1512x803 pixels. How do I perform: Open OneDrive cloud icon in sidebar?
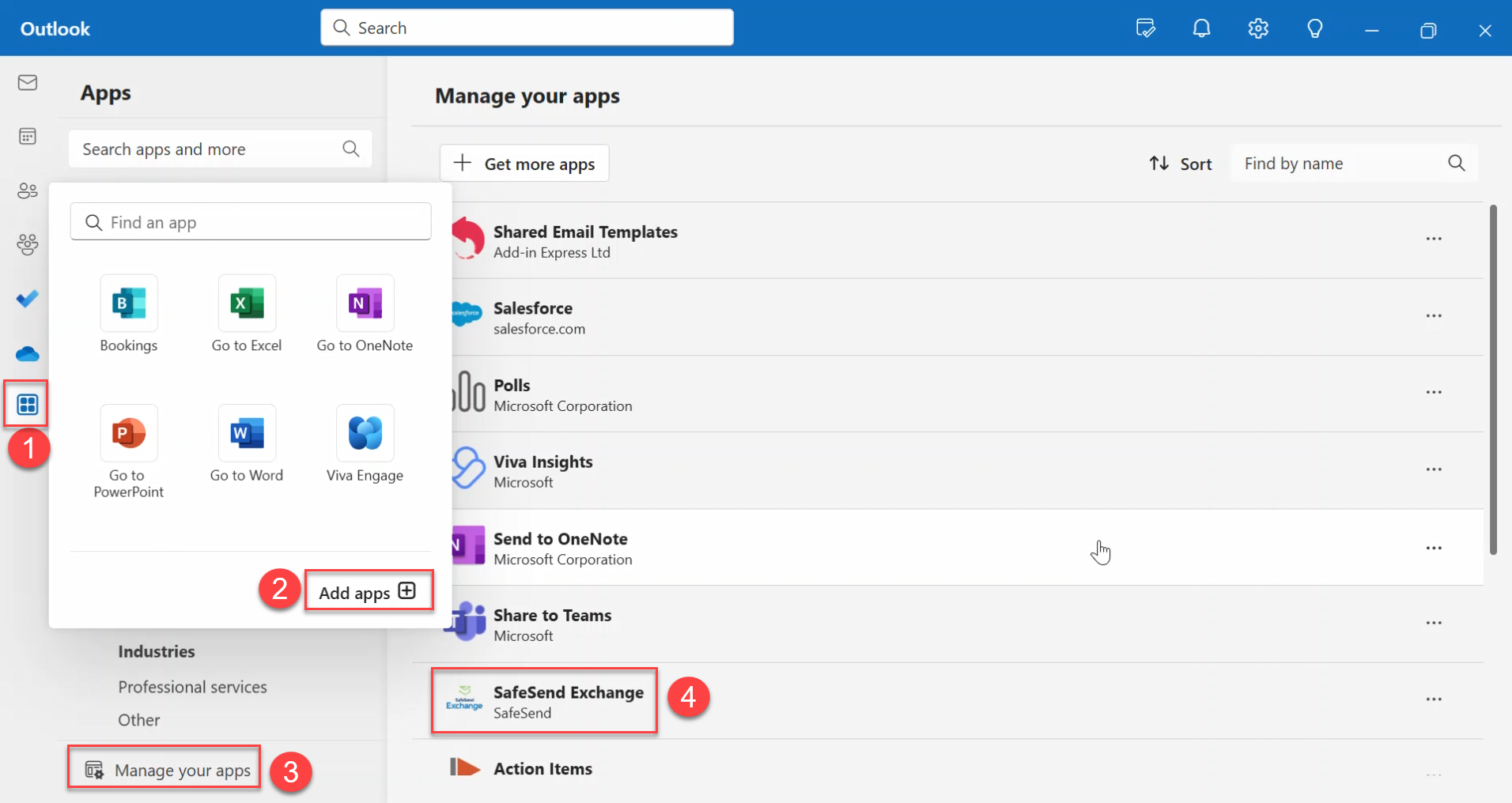click(28, 353)
